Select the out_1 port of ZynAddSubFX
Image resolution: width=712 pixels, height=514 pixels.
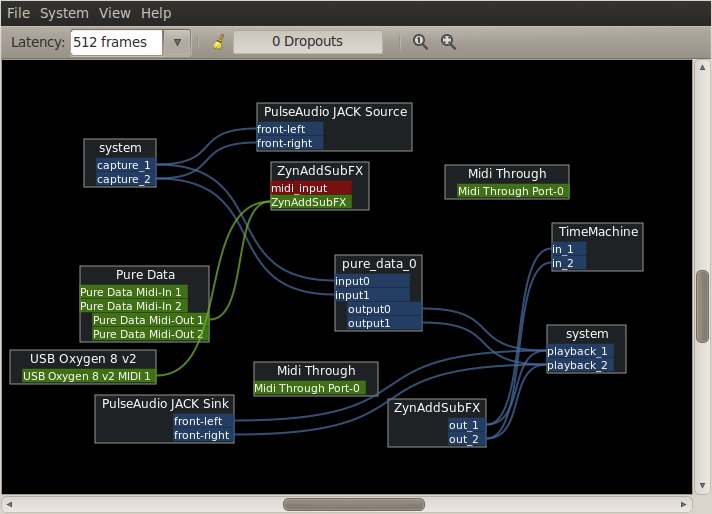[x=467, y=425]
